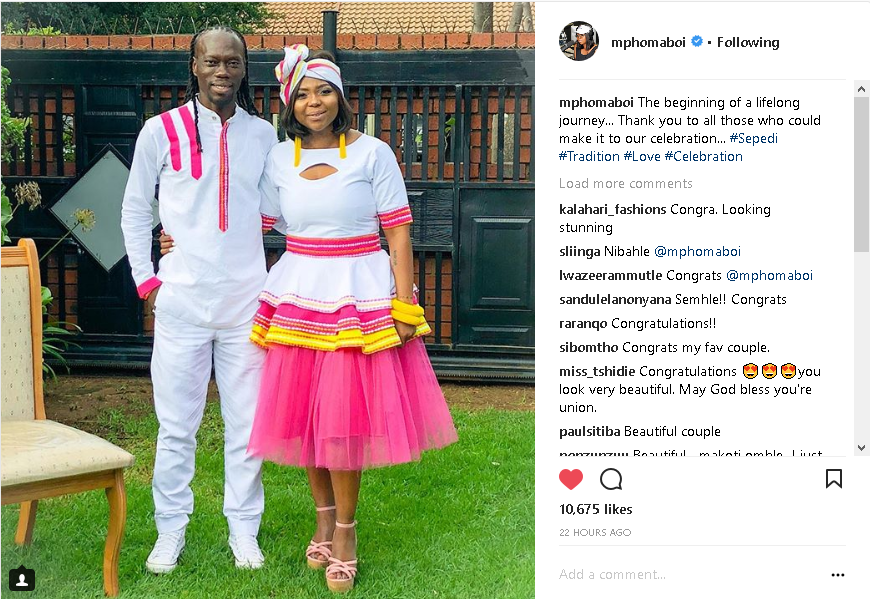Open the three-dot more options menu

pos(838,575)
